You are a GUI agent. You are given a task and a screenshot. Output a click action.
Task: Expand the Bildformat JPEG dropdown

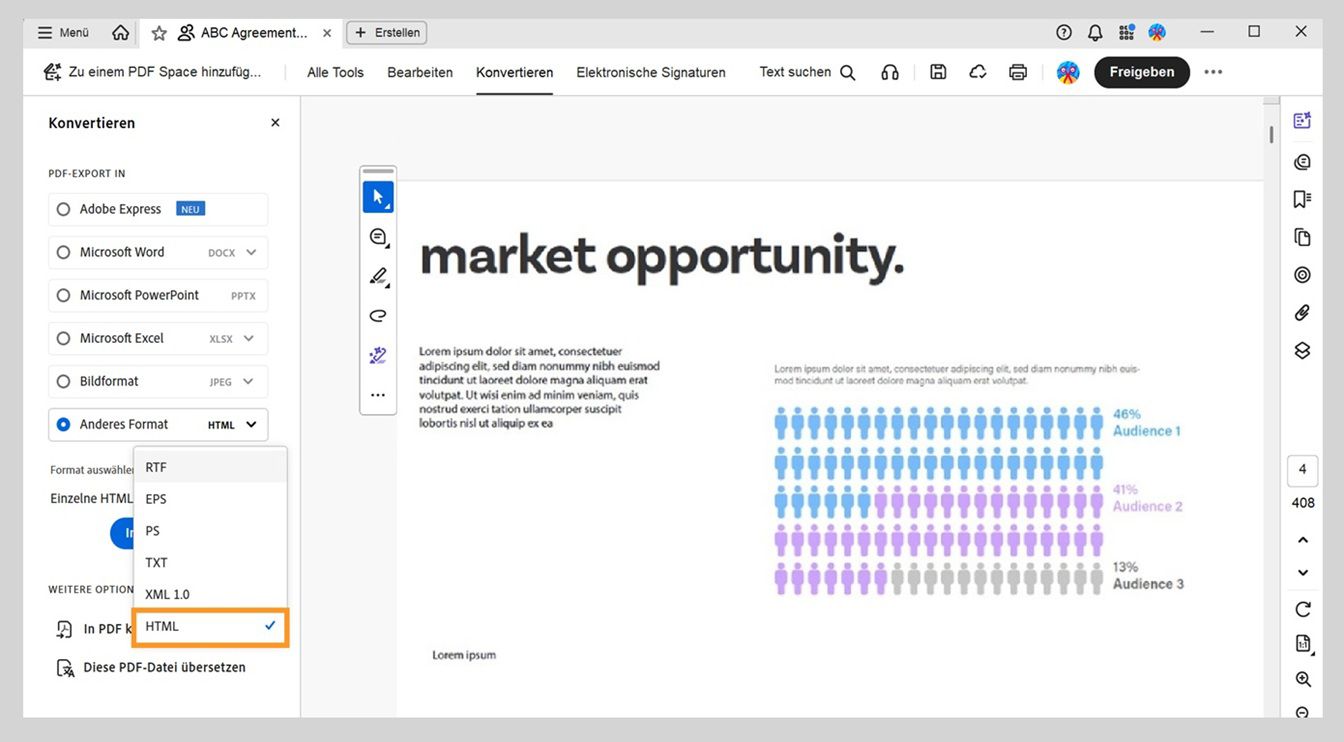tap(246, 381)
